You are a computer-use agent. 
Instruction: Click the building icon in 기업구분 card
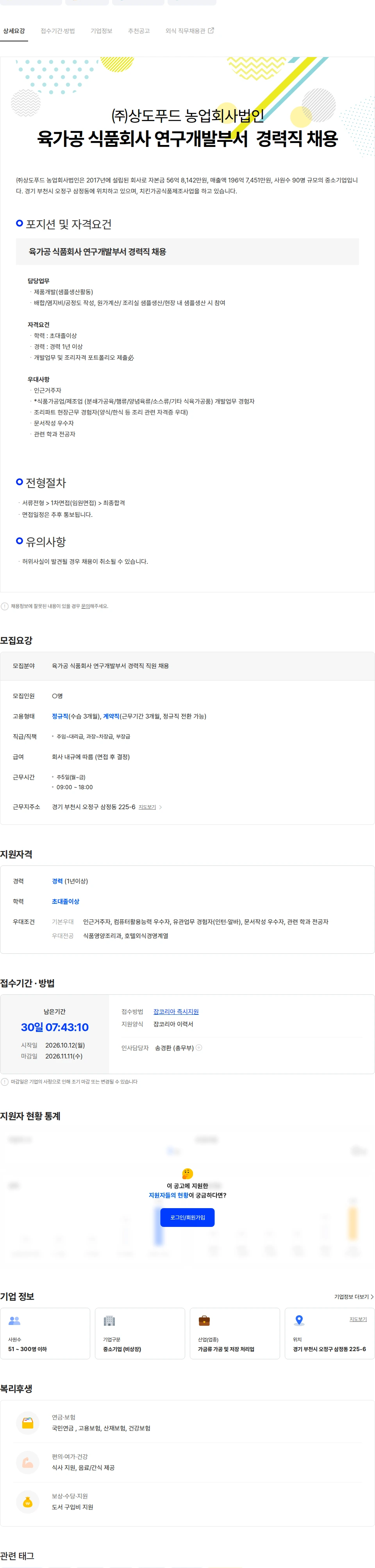click(x=110, y=1321)
